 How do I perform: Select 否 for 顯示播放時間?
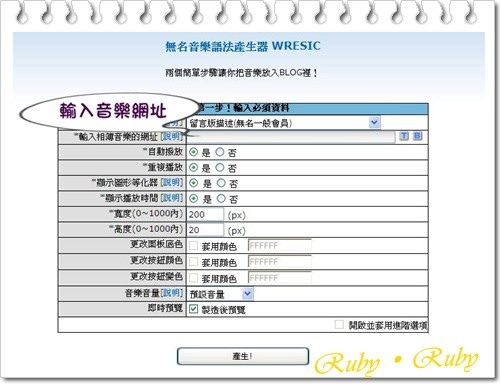coord(221,198)
